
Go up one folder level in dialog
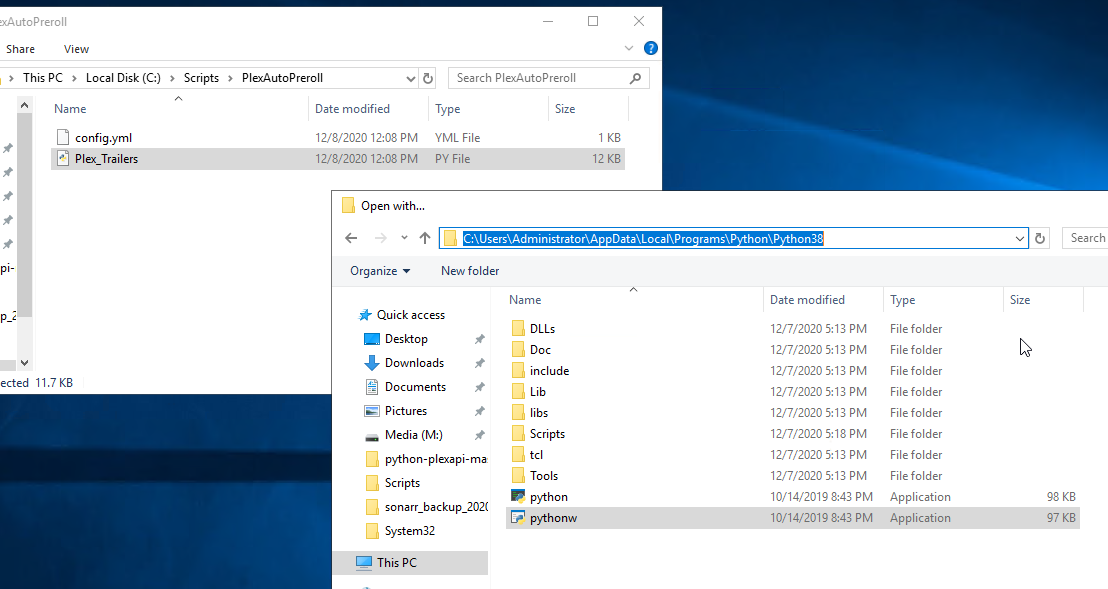425,238
